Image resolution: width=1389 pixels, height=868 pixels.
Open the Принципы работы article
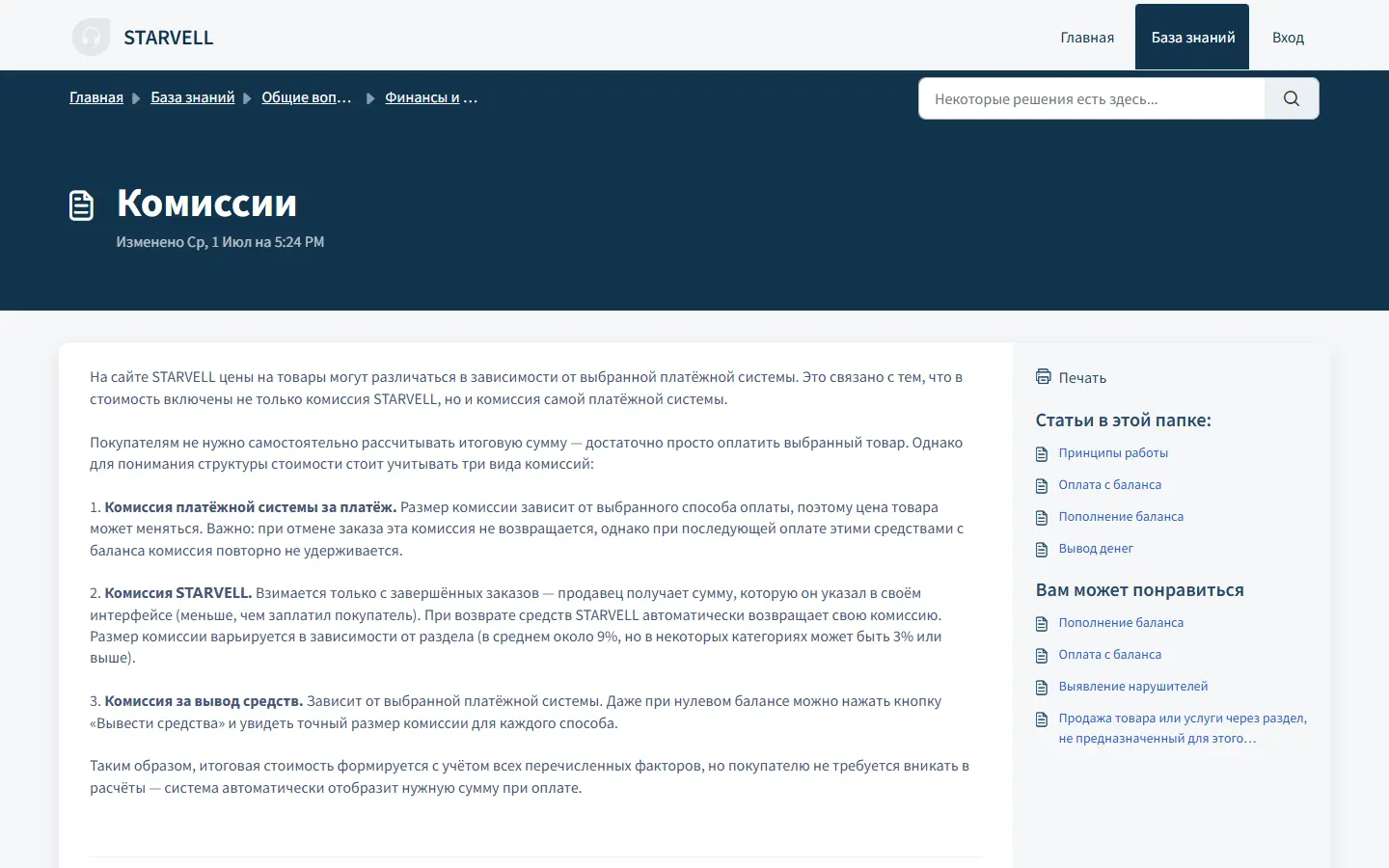[x=1113, y=453]
